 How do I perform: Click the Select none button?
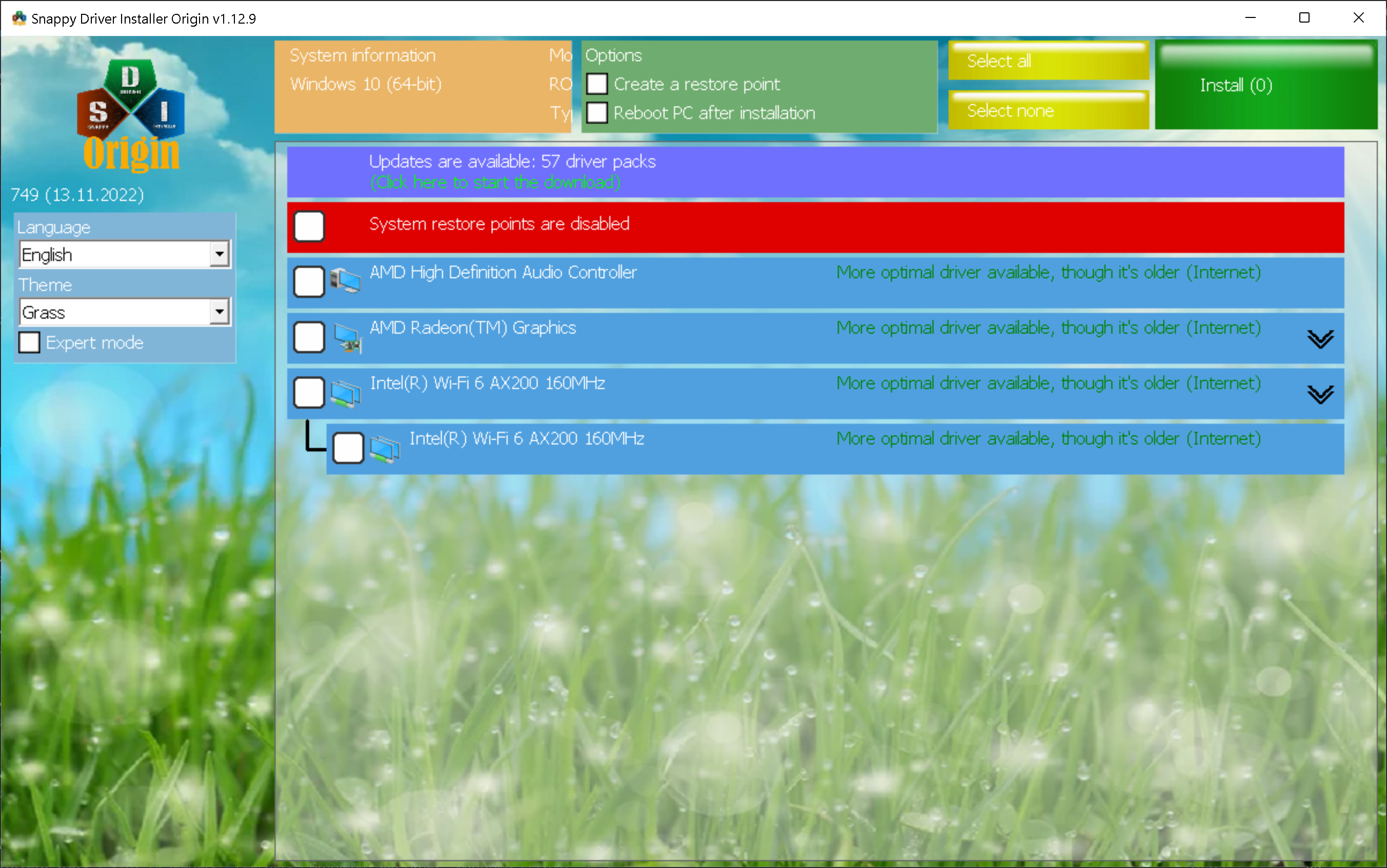point(1048,110)
